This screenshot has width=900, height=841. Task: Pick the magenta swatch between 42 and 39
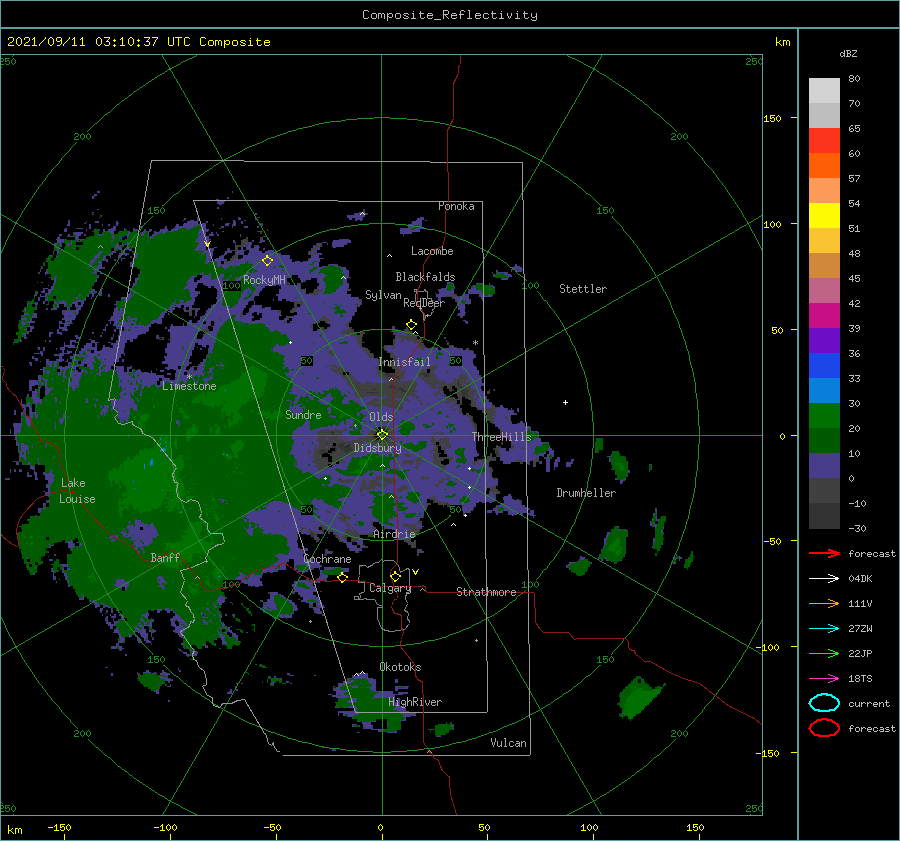tap(824, 315)
